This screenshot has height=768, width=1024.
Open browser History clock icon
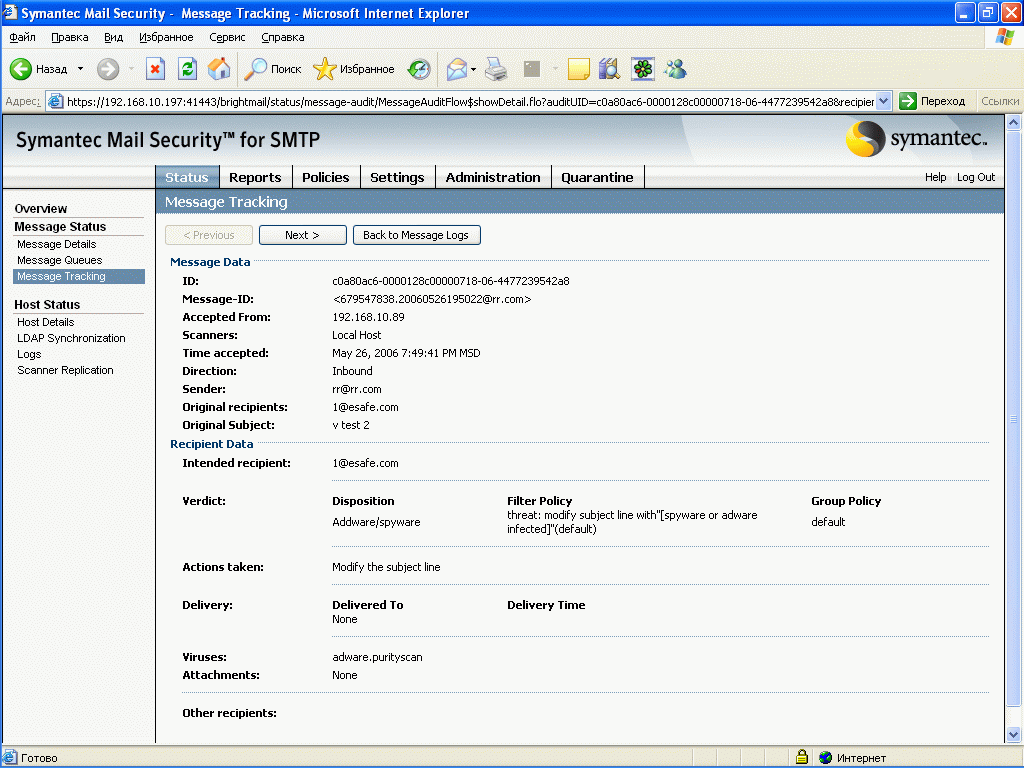(419, 69)
